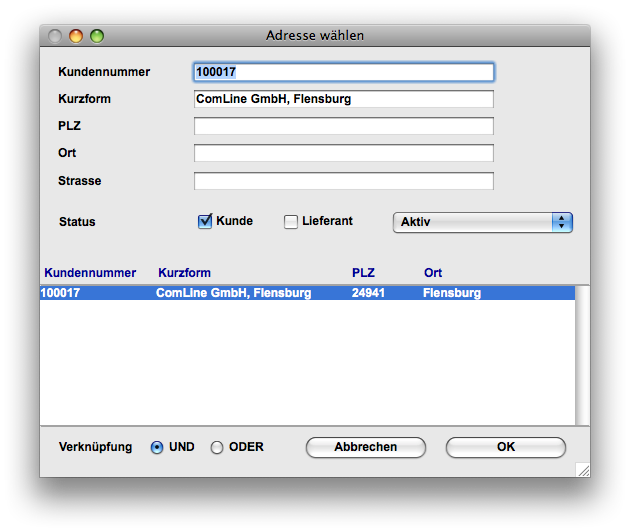Click the Kundennummer input field
Image resolution: width=630 pixels, height=532 pixels.
tap(343, 72)
